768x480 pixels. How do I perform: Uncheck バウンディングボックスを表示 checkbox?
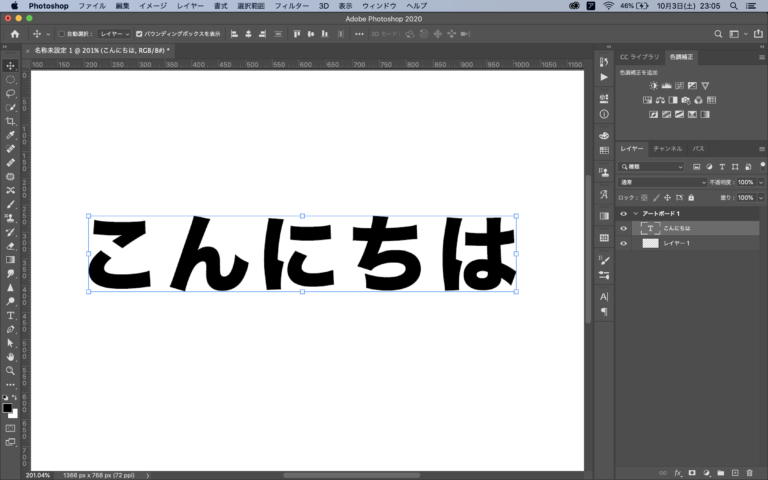[x=139, y=34]
